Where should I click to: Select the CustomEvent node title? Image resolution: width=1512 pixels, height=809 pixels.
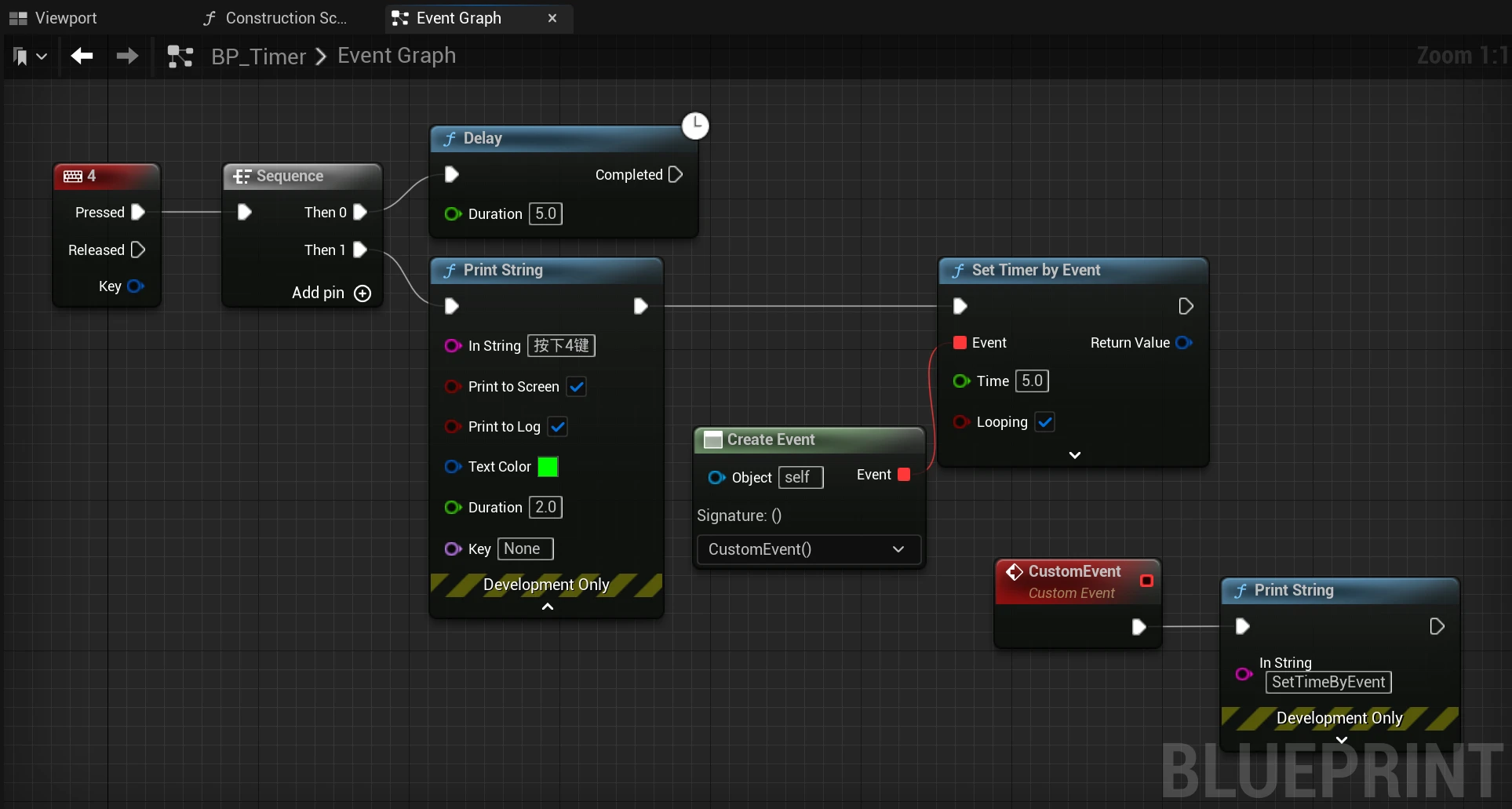click(1074, 571)
